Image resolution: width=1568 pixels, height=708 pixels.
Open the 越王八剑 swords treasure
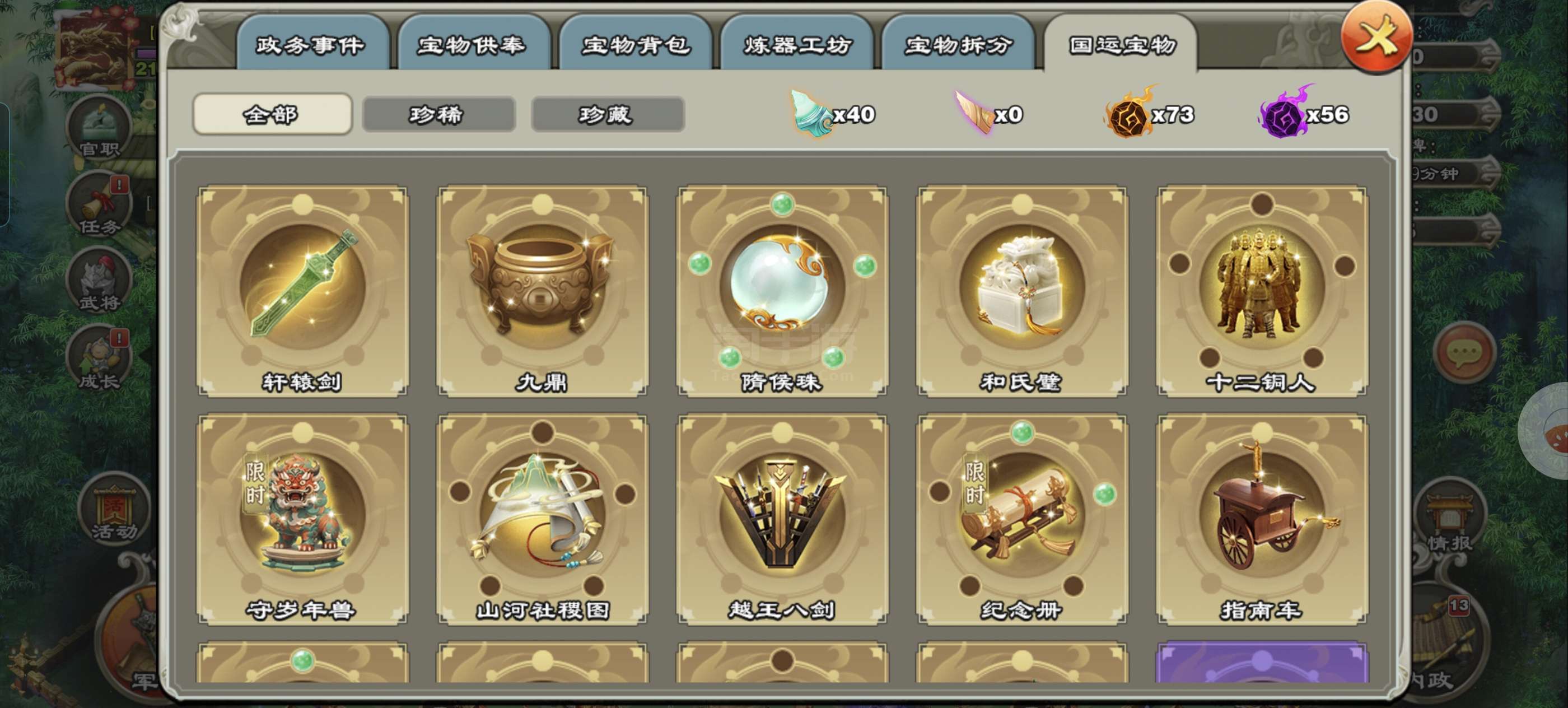pos(782,519)
